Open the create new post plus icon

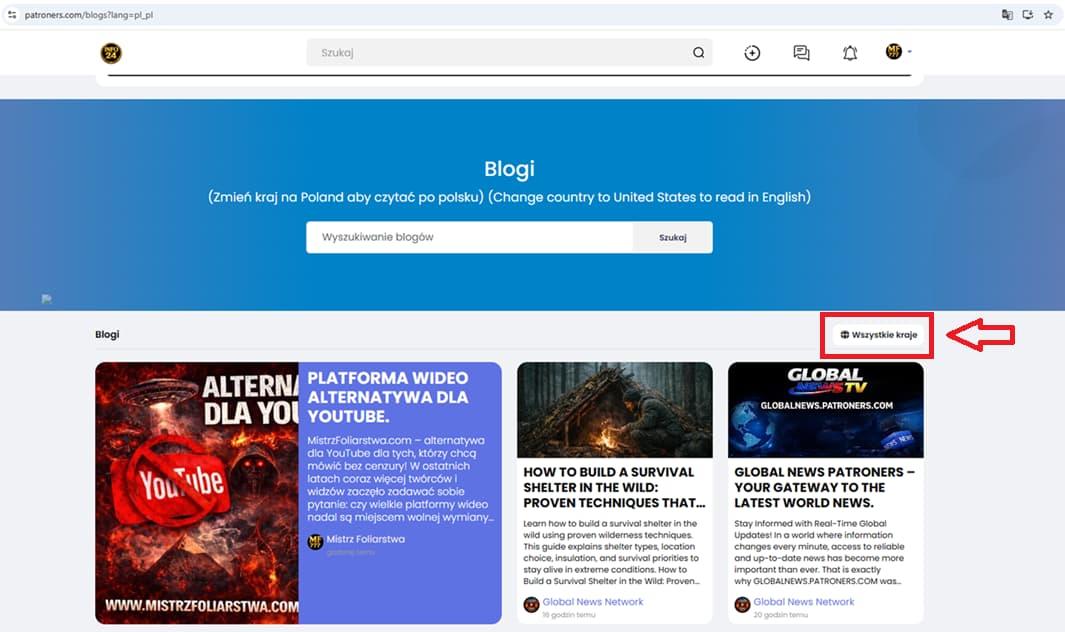[x=752, y=53]
